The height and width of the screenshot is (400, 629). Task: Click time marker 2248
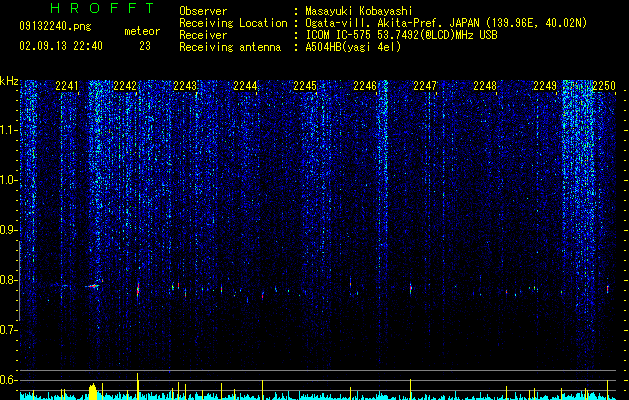pyautogui.click(x=485, y=85)
